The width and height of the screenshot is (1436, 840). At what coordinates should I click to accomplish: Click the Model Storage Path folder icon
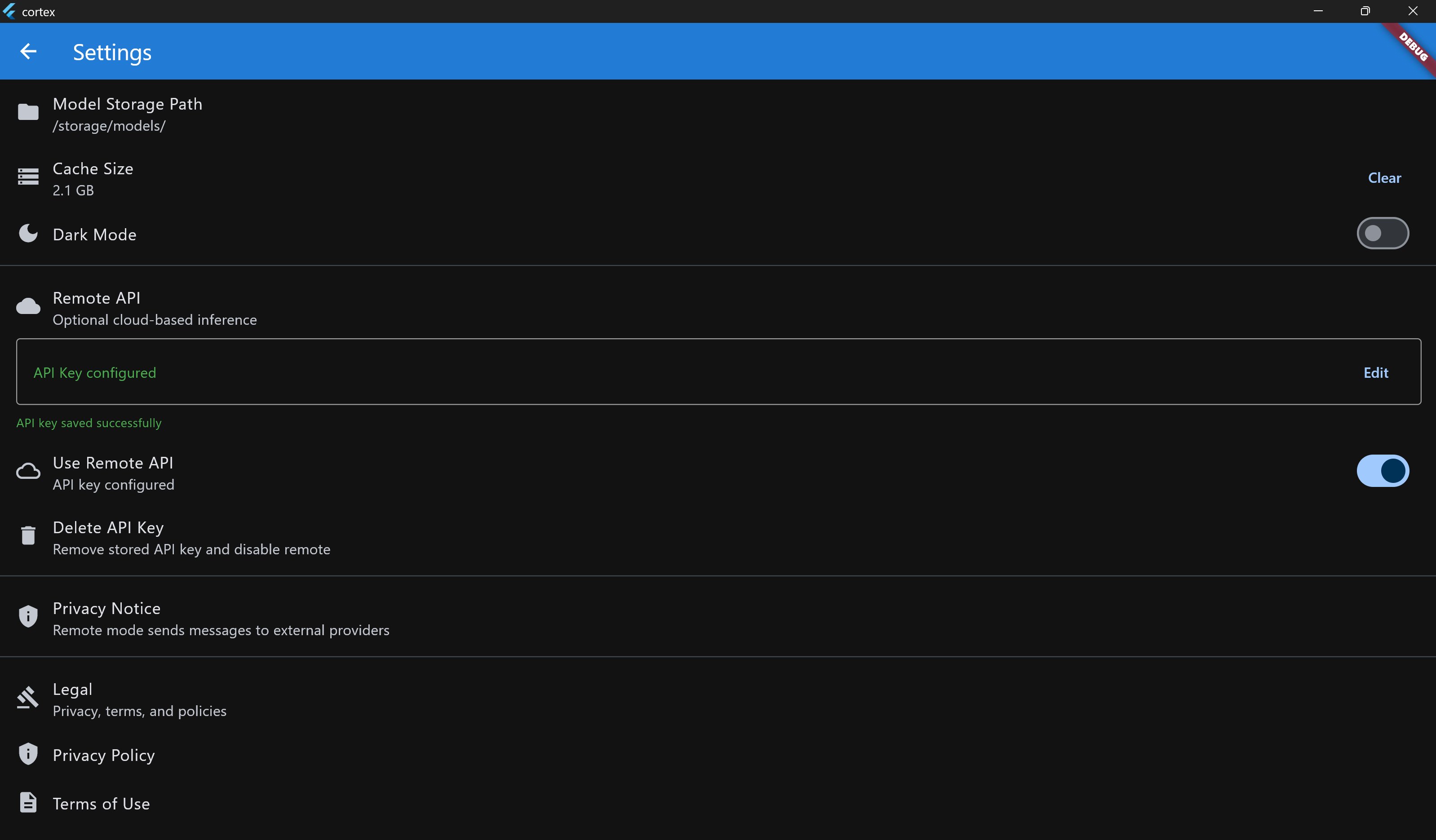[x=28, y=112]
